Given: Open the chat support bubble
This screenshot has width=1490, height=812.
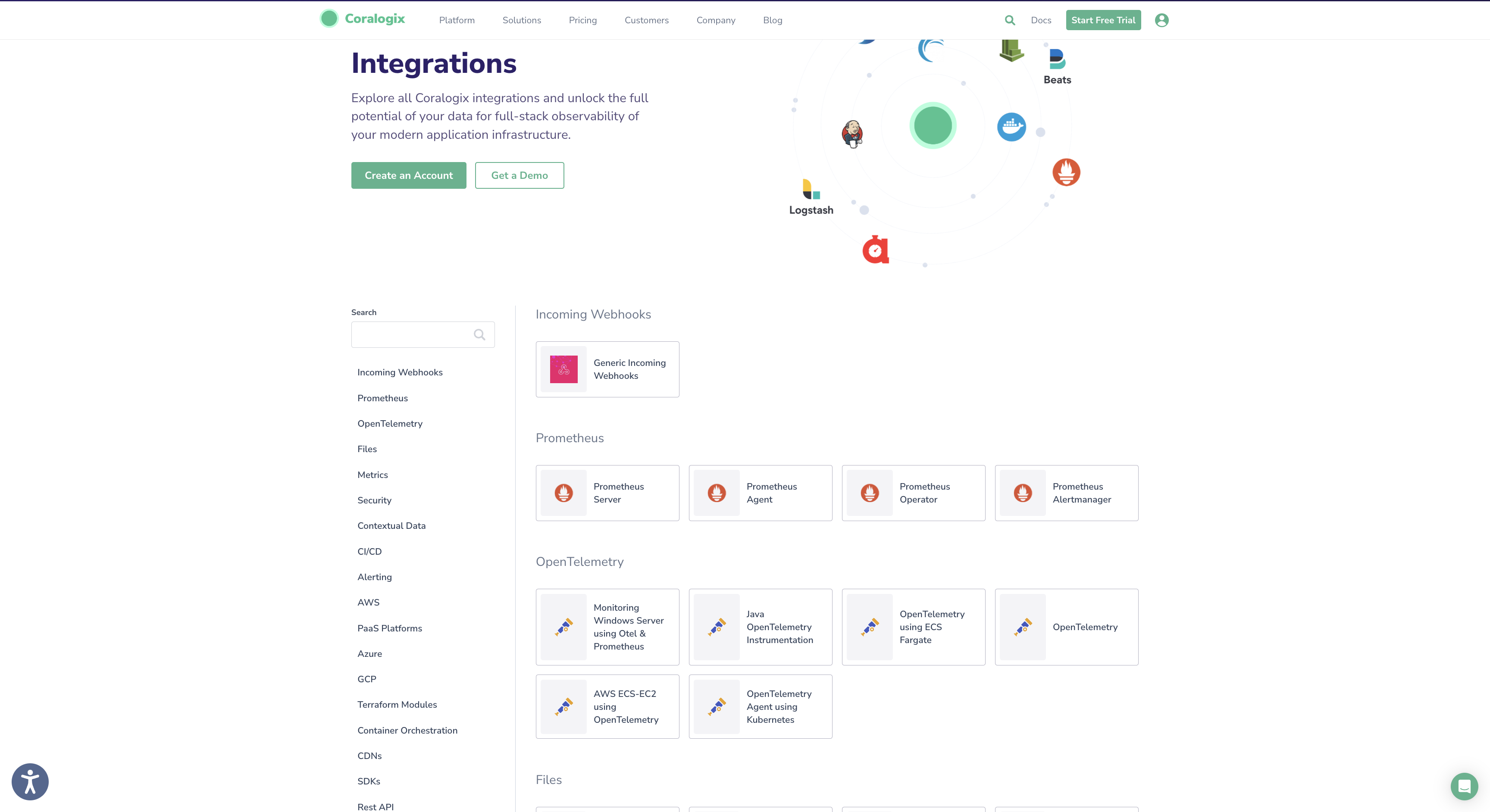Looking at the screenshot, I should pos(1464,787).
